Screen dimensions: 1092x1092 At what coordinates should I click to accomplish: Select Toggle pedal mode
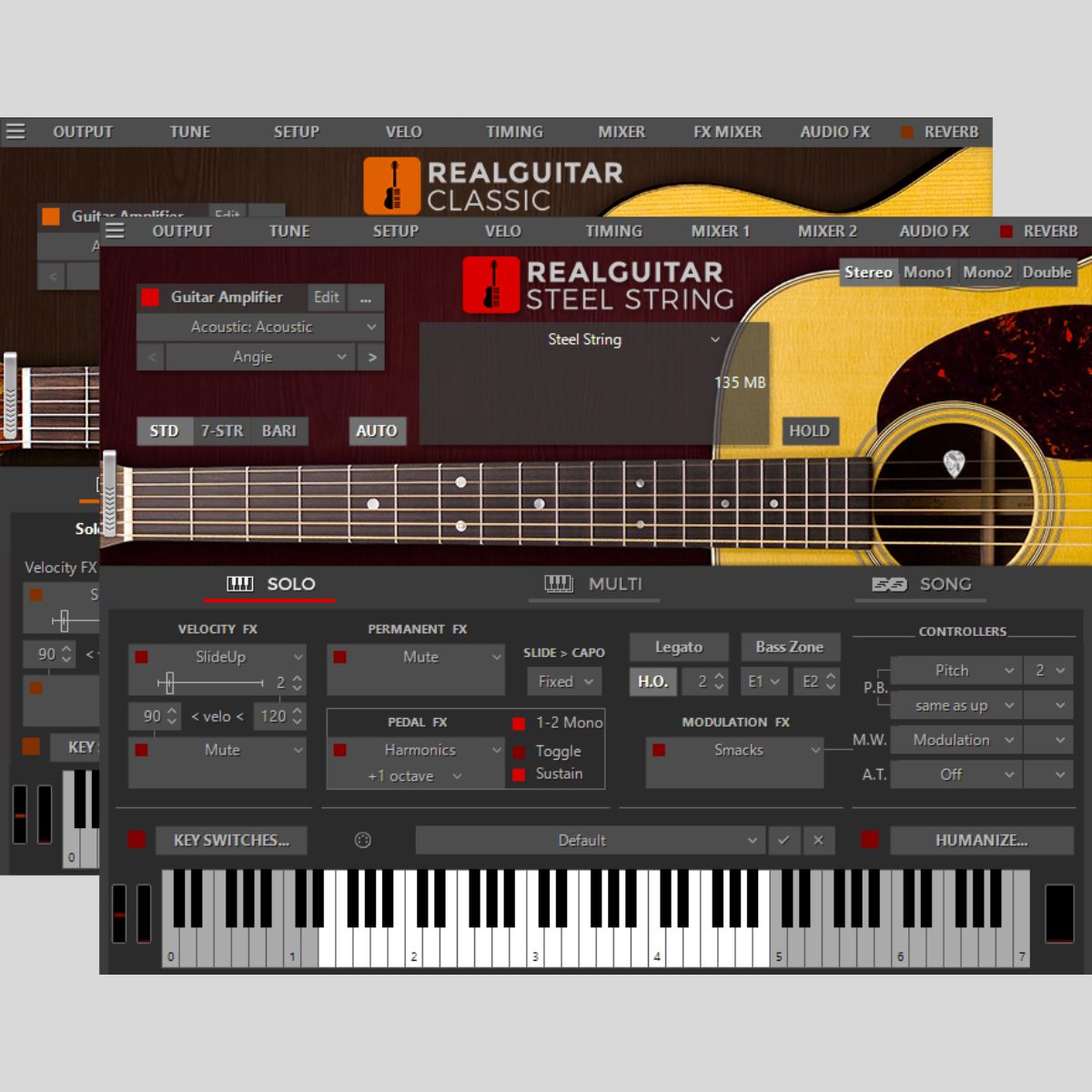pos(519,752)
